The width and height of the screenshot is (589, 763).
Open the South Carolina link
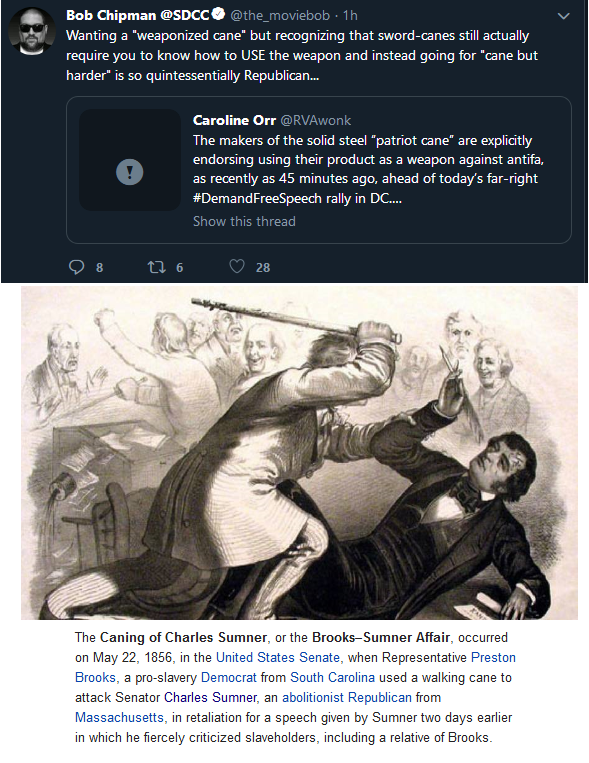332,677
